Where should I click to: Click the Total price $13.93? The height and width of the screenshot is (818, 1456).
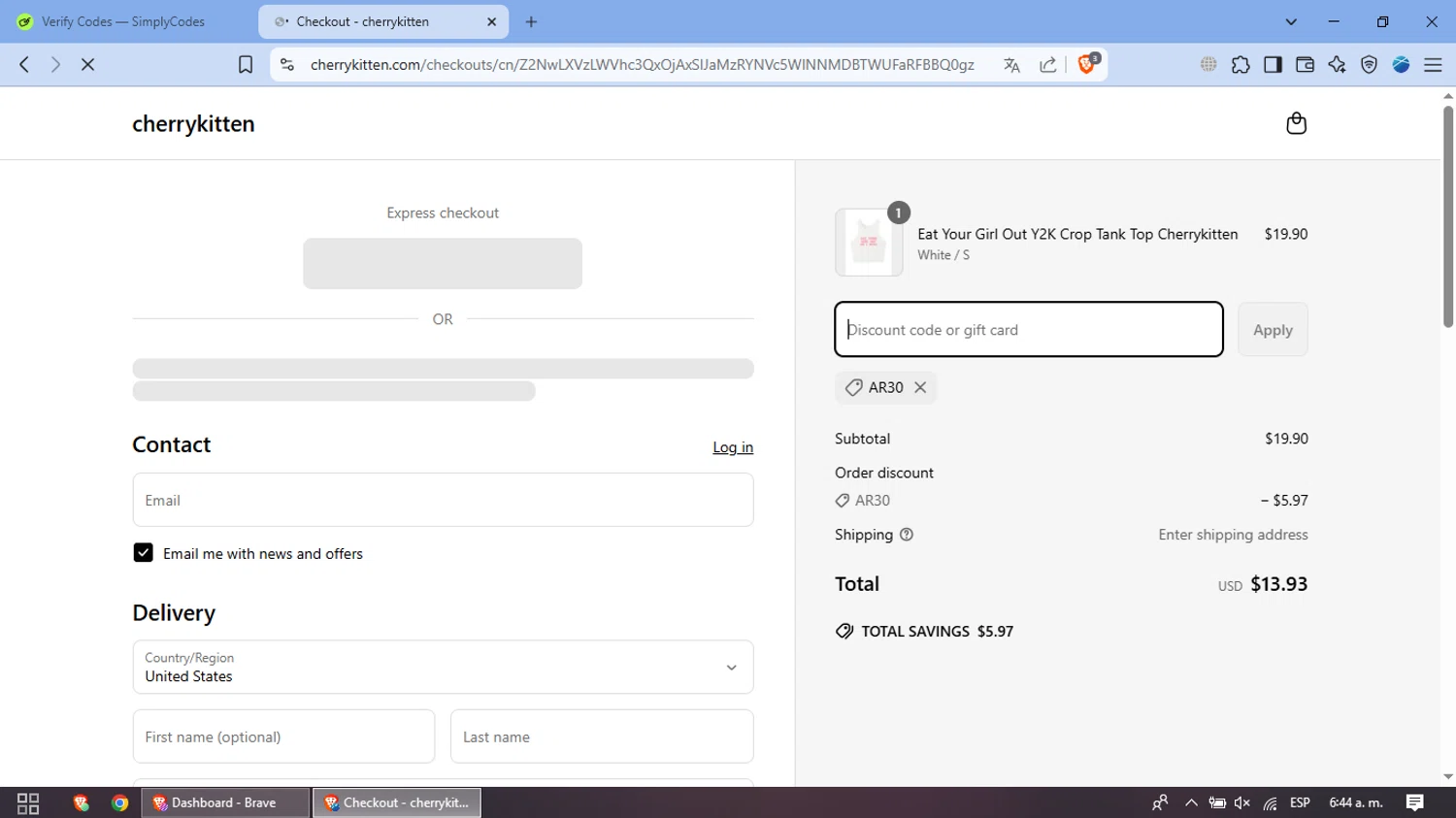(x=1278, y=584)
